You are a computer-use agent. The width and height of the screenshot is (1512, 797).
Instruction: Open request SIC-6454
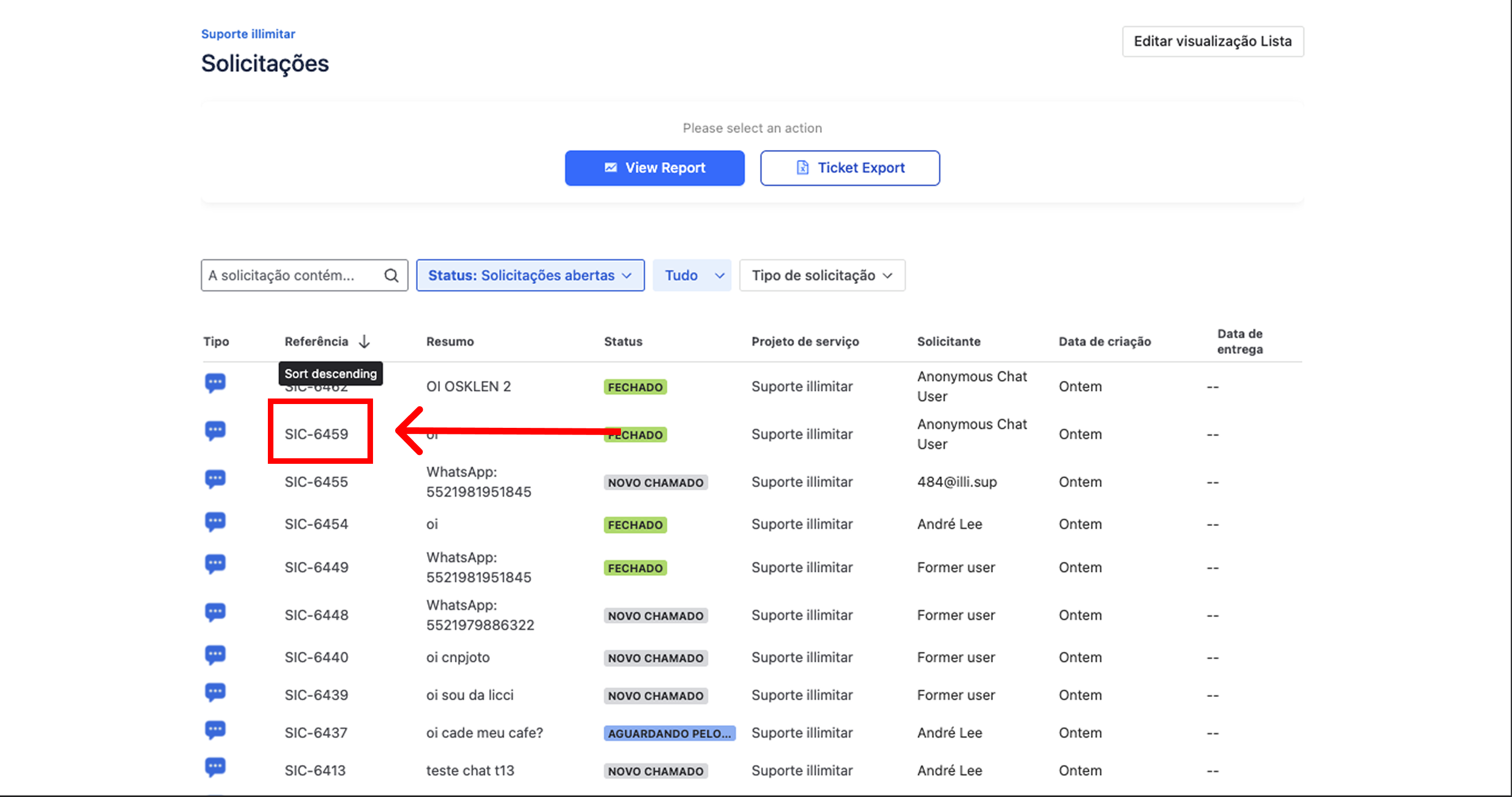pos(317,524)
